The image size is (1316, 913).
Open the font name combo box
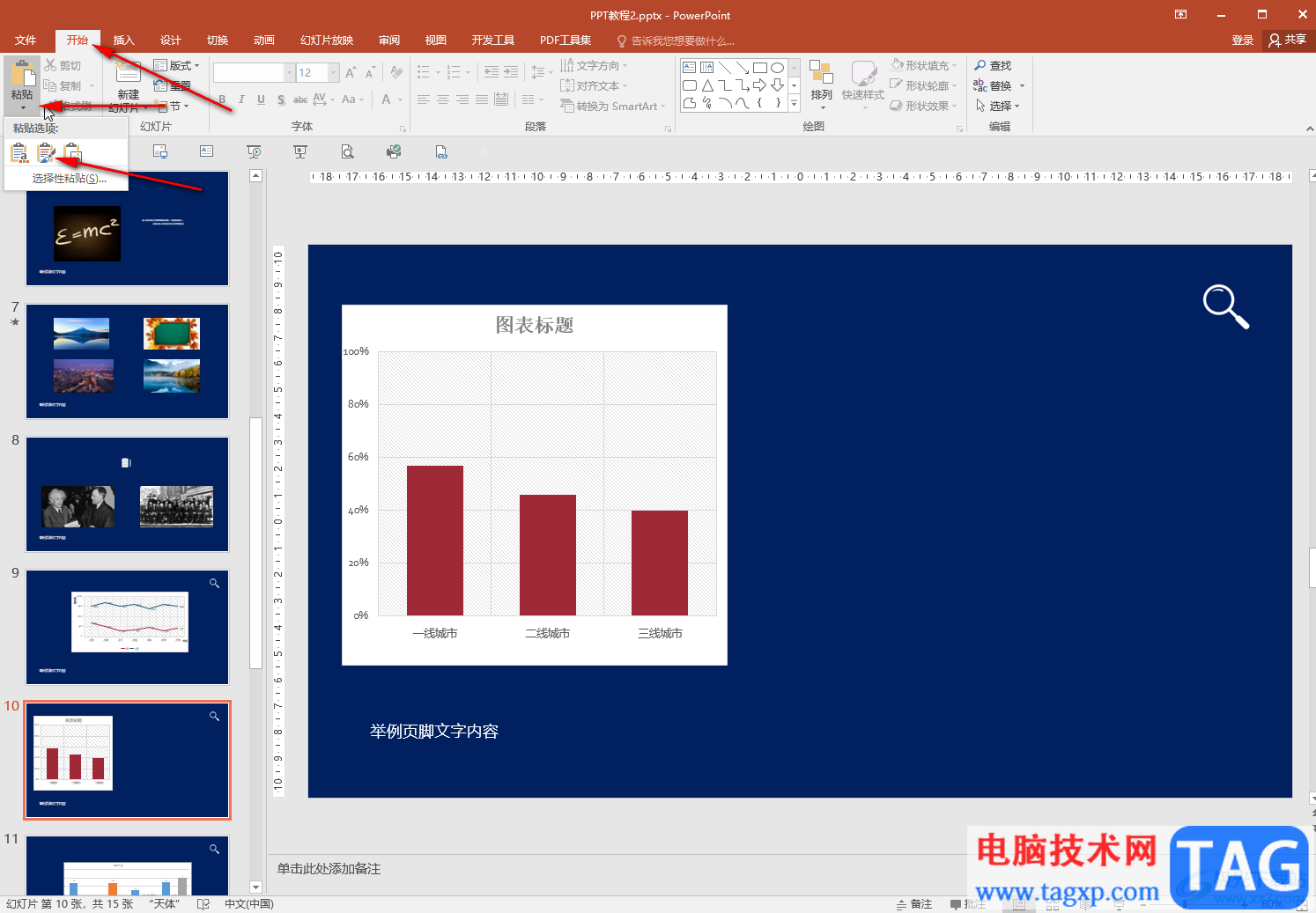pos(254,72)
